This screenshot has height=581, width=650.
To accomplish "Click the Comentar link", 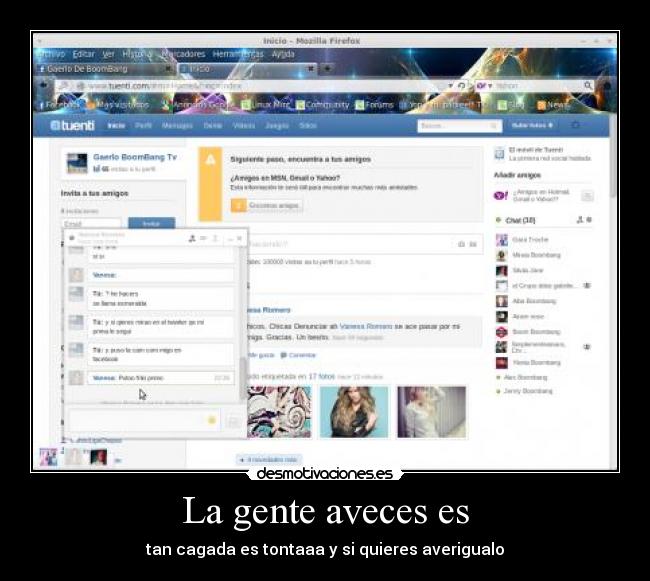I will [298, 355].
